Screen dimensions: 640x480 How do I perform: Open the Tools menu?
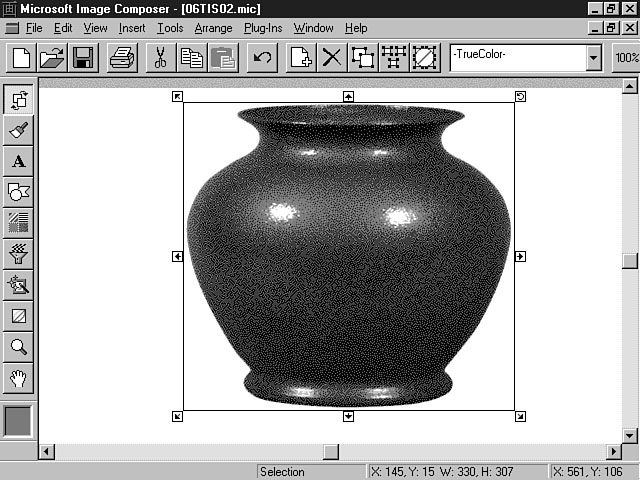(x=170, y=28)
